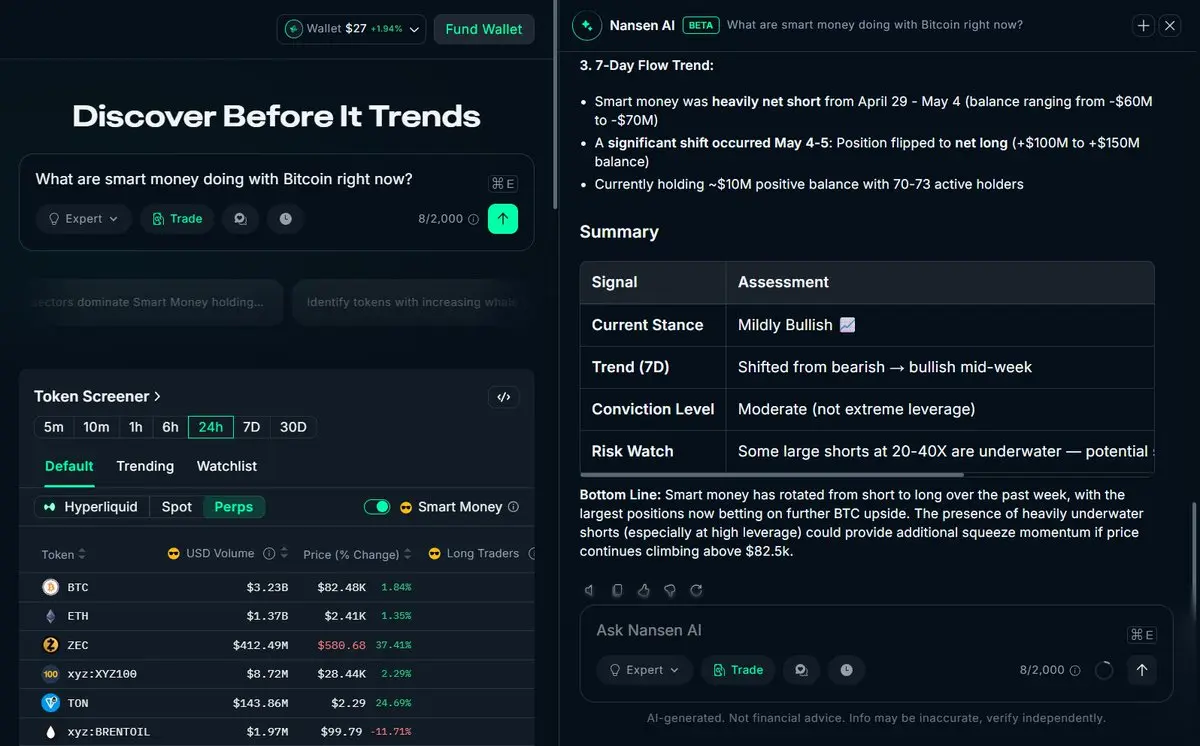Click the embed code icon in Token Screener
The height and width of the screenshot is (746, 1200).
tap(504, 397)
